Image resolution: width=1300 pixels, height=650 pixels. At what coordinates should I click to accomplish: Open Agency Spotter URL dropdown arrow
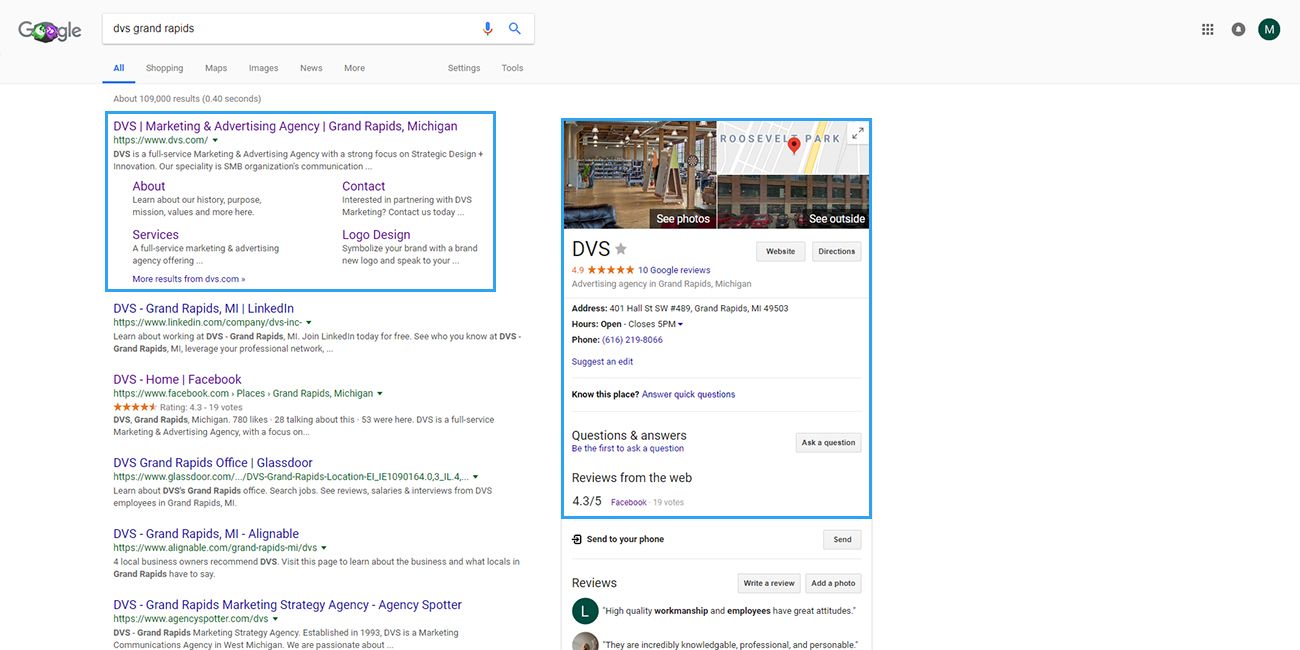(x=275, y=619)
